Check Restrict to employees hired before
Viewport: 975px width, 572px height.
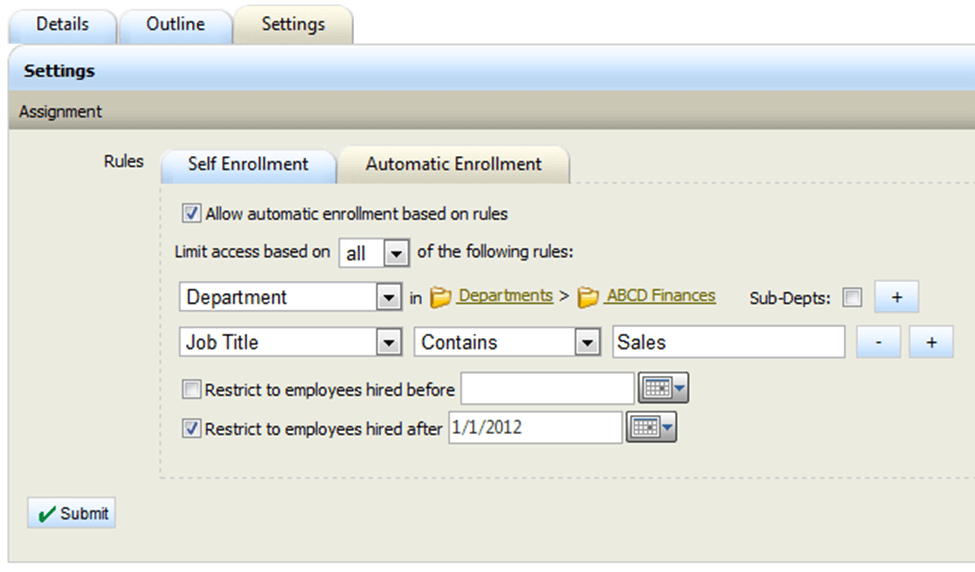(191, 389)
